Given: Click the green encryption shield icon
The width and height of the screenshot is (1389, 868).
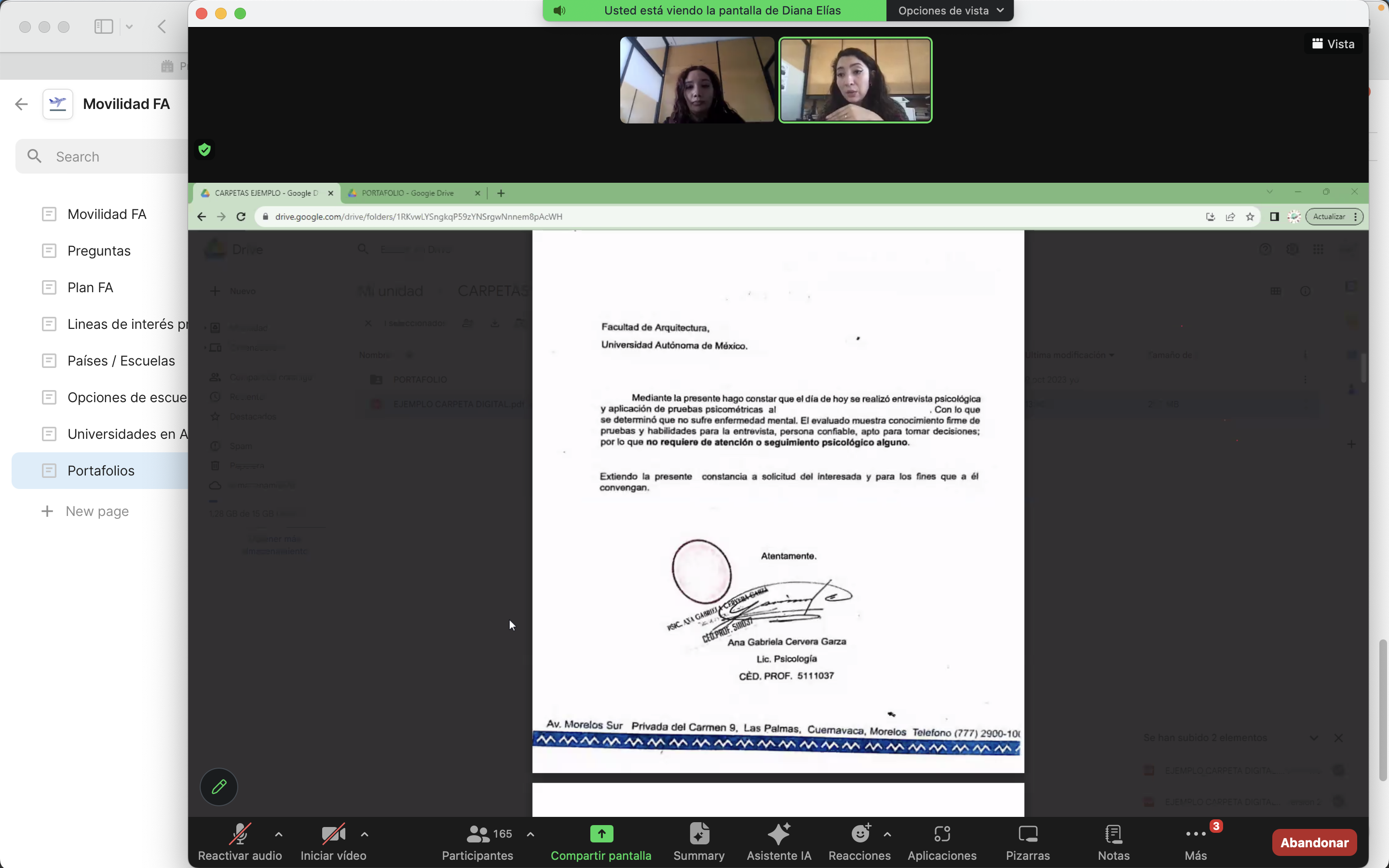Looking at the screenshot, I should [x=204, y=150].
